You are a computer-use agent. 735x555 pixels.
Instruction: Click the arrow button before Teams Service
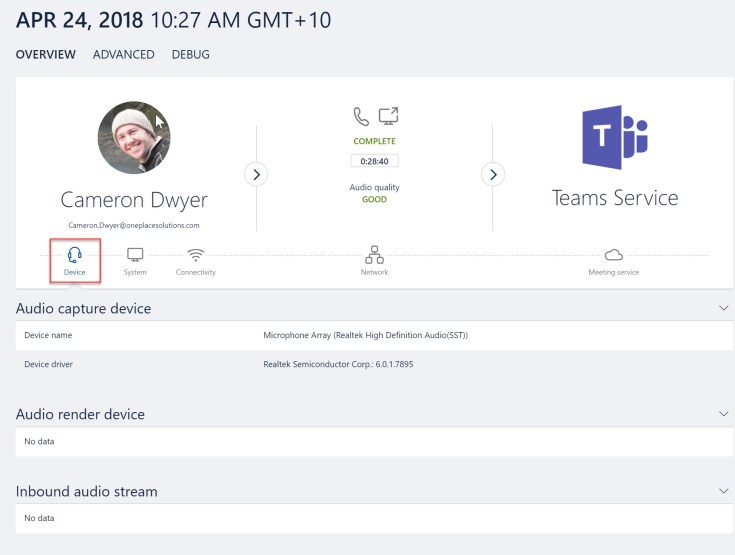(x=493, y=174)
